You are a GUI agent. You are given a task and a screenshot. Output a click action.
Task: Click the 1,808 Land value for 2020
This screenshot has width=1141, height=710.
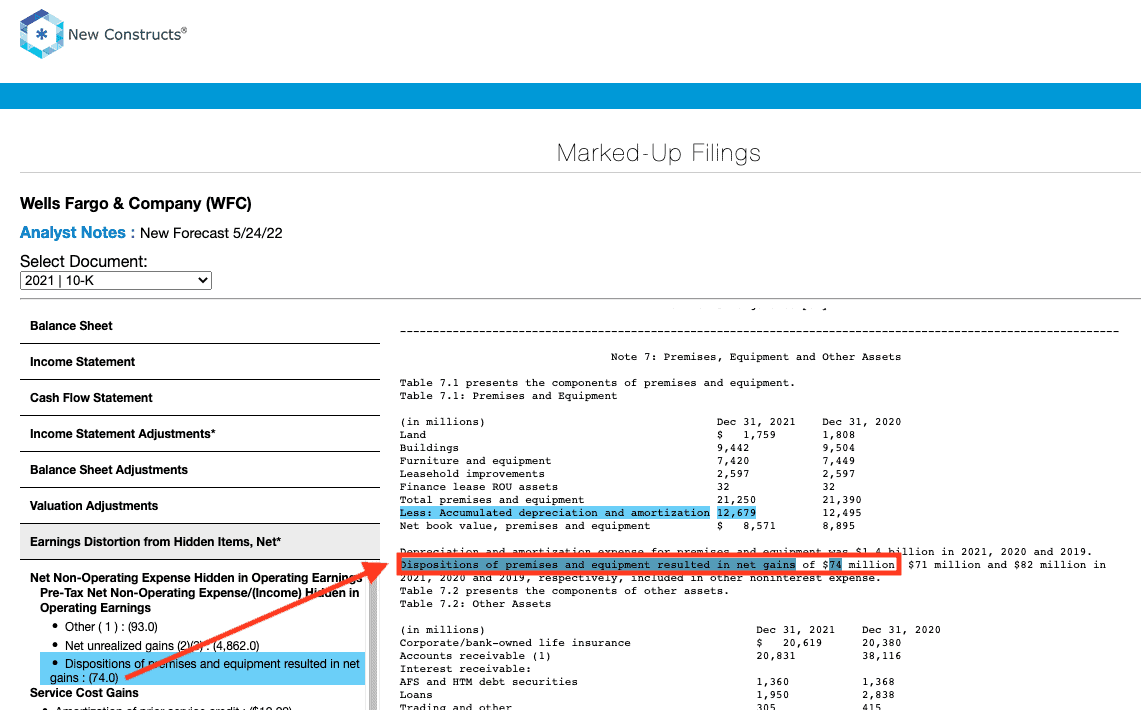coord(838,435)
